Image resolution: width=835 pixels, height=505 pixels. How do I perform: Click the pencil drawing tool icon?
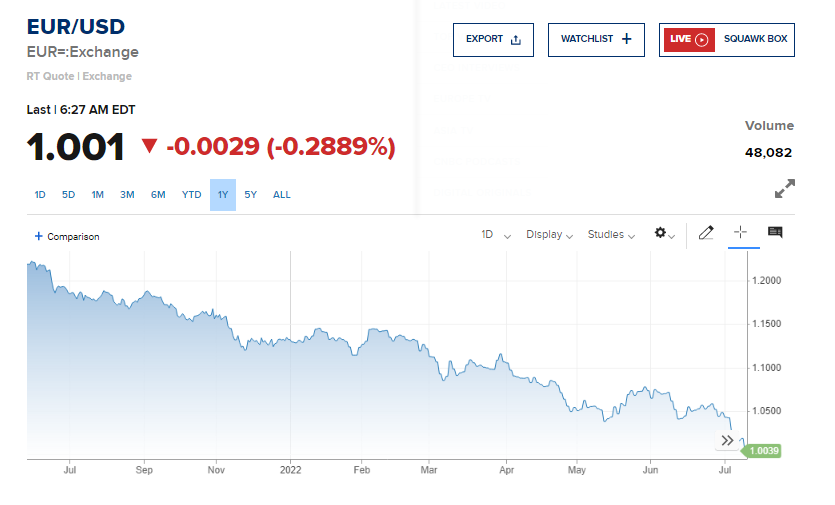[x=706, y=233]
